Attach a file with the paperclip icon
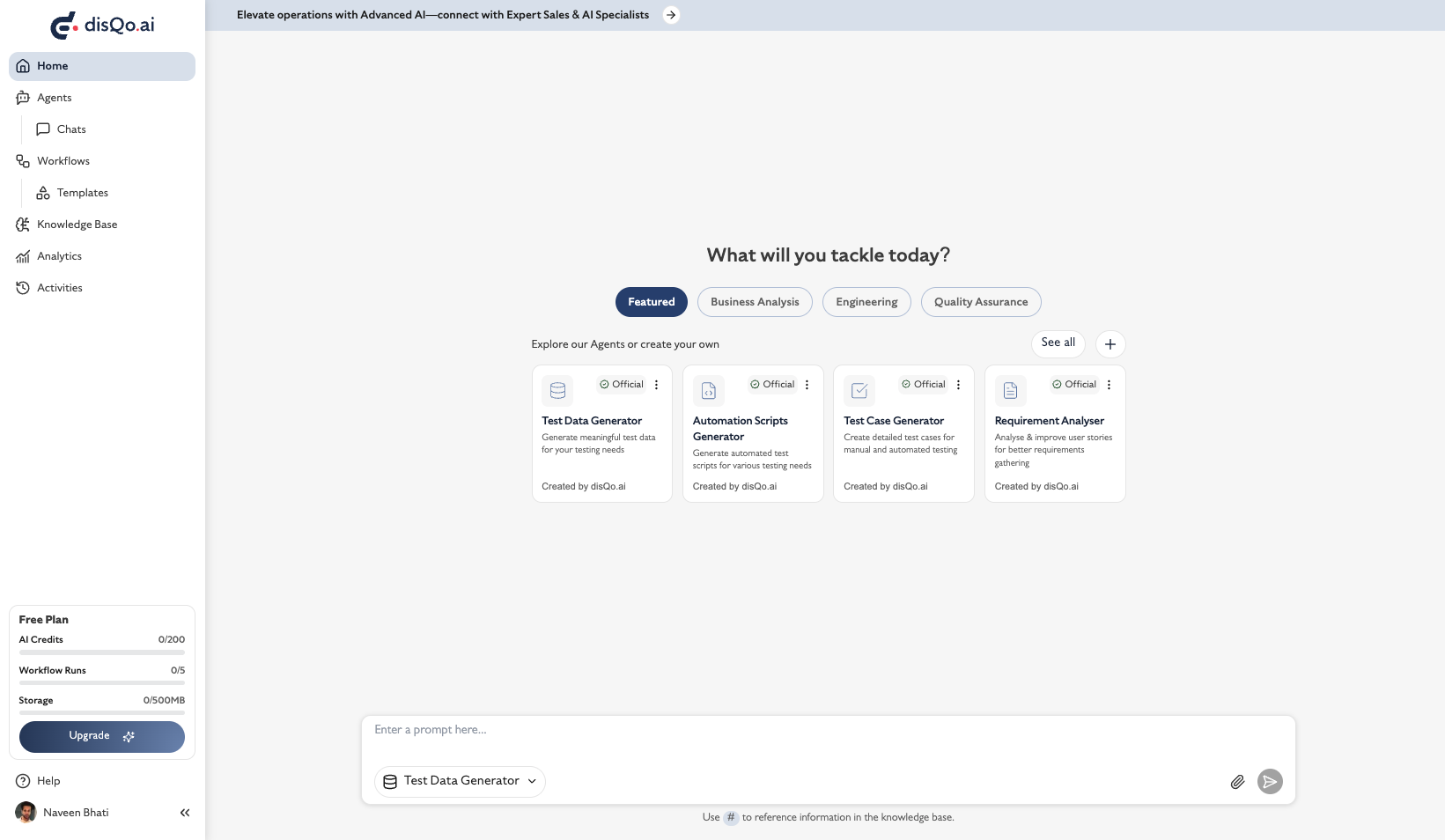 click(1237, 781)
